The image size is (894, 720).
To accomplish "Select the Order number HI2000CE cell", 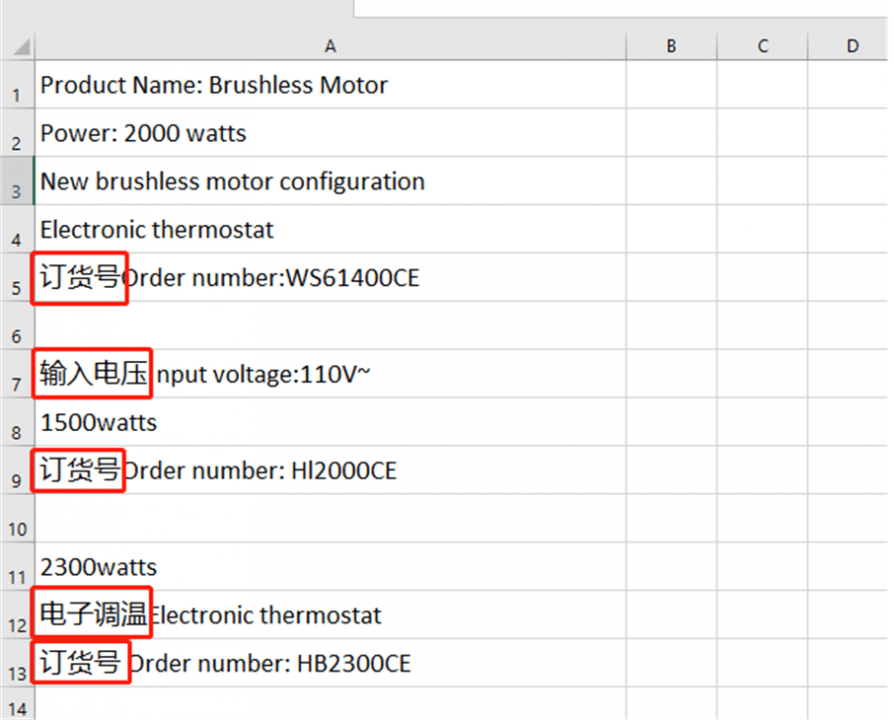I will [330, 470].
